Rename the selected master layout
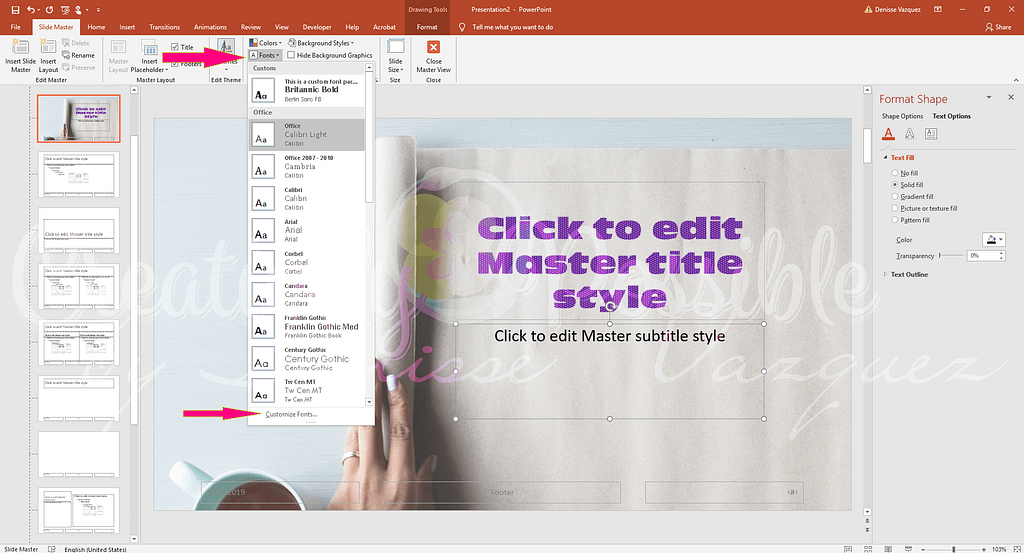The width and height of the screenshot is (1024, 553). (x=78, y=55)
